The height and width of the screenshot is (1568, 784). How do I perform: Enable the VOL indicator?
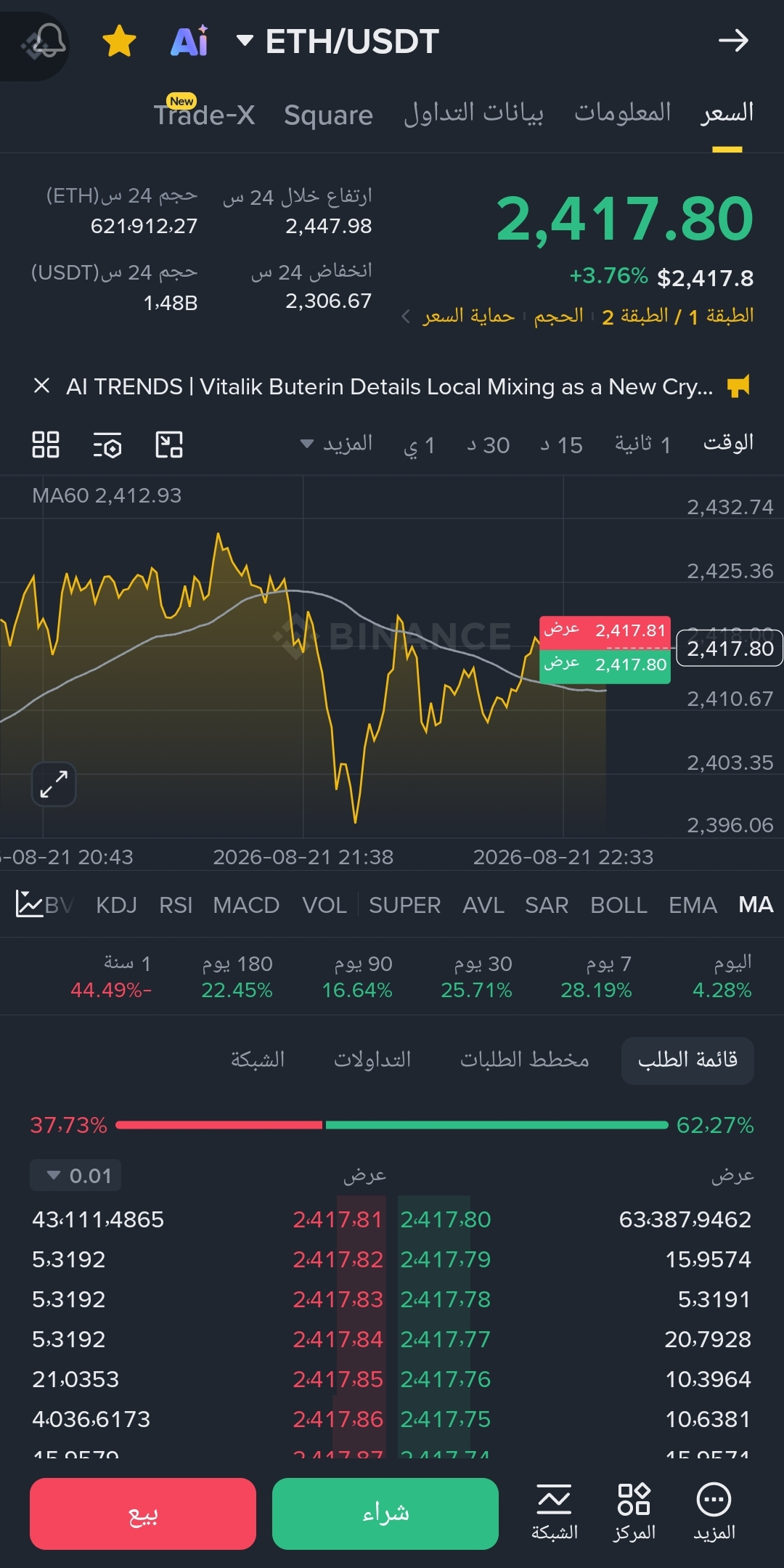(x=324, y=905)
